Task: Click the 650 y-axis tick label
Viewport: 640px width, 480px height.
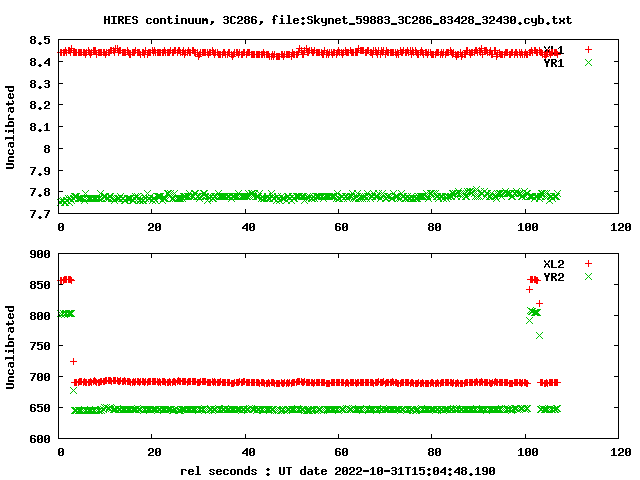Action: [x=40, y=408]
